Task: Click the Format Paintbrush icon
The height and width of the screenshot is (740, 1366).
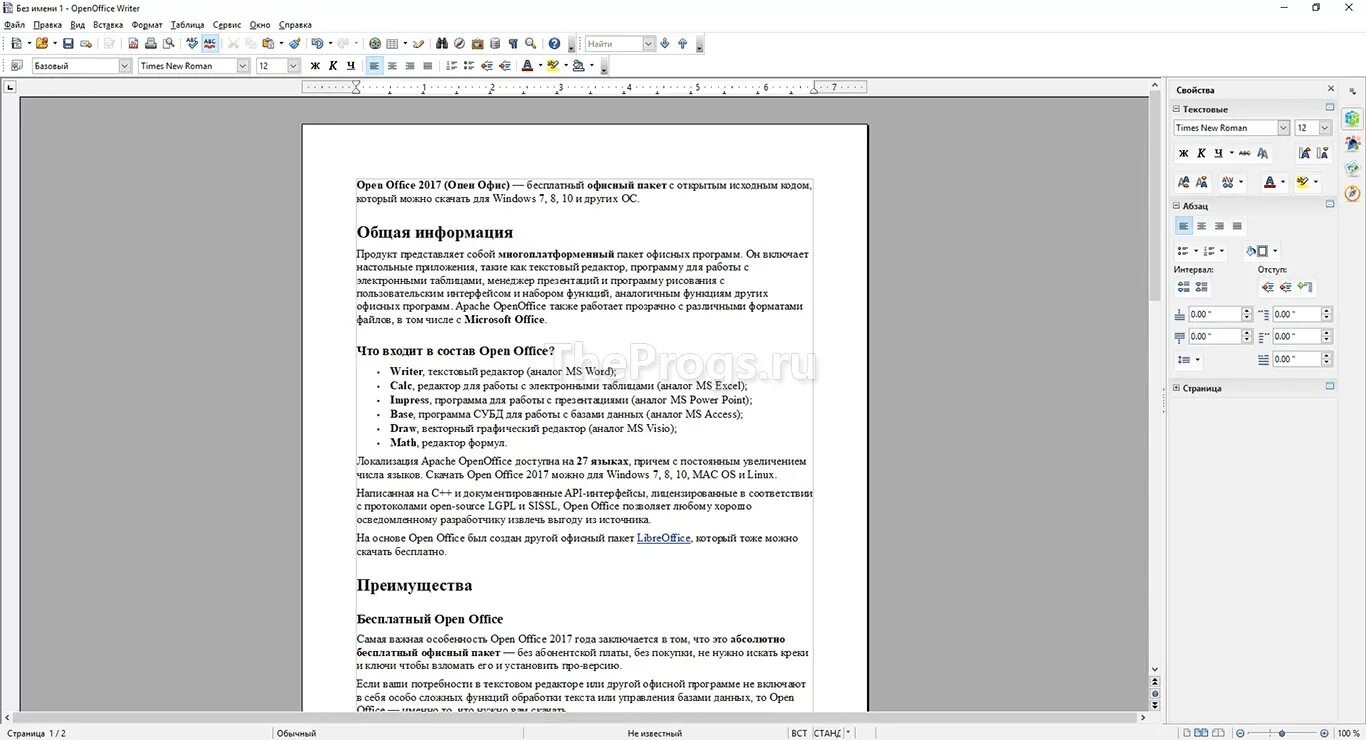Action: (294, 44)
